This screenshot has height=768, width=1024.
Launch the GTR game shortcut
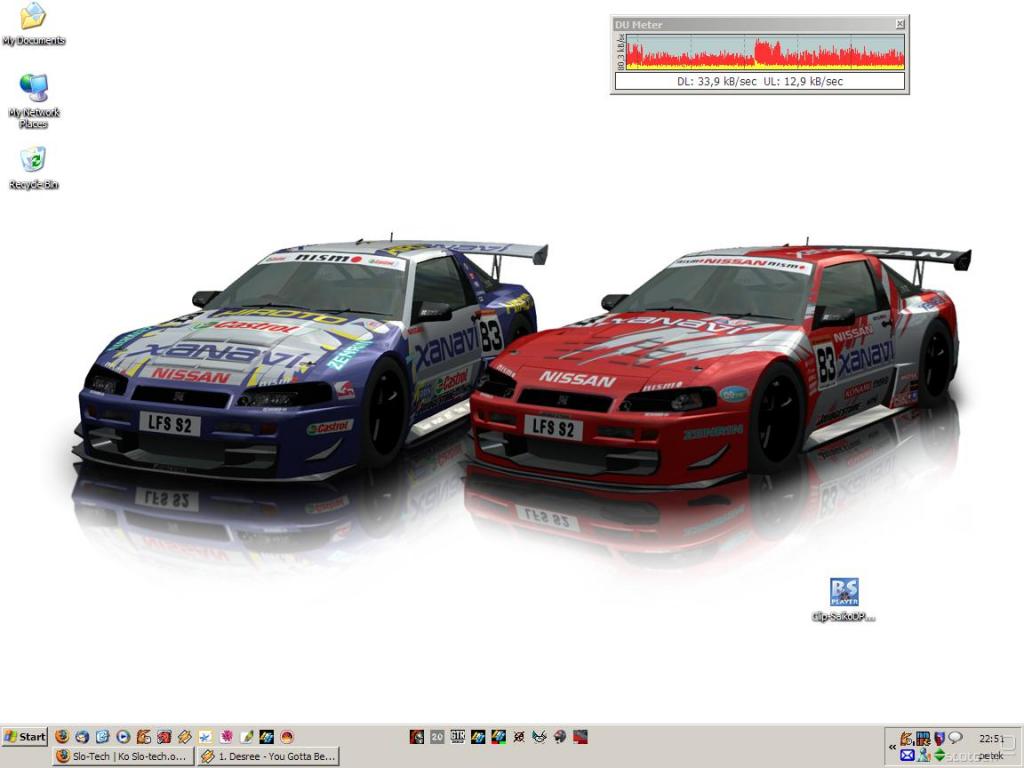(x=458, y=737)
